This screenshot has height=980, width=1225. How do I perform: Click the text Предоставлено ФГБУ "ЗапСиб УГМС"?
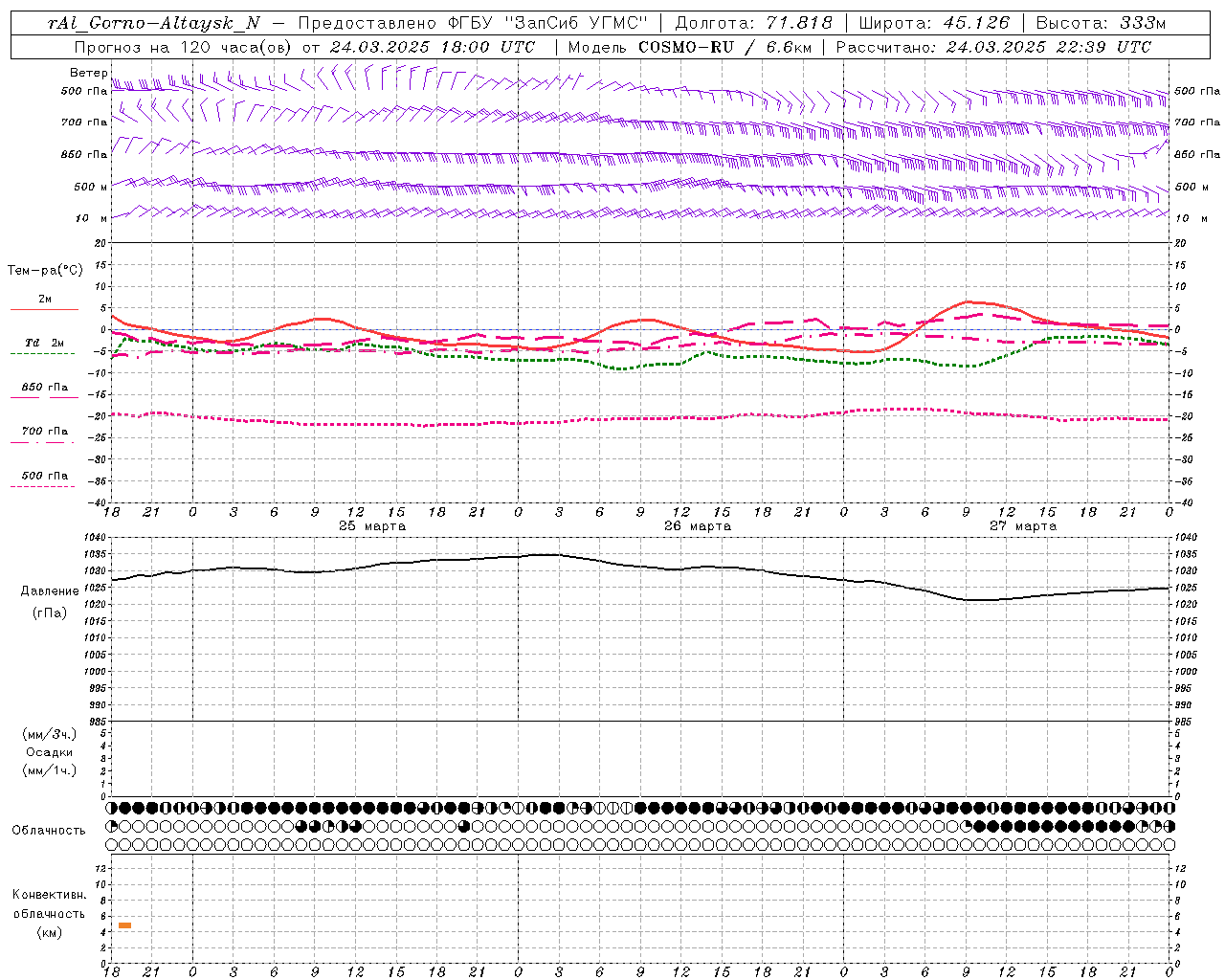[473, 23]
